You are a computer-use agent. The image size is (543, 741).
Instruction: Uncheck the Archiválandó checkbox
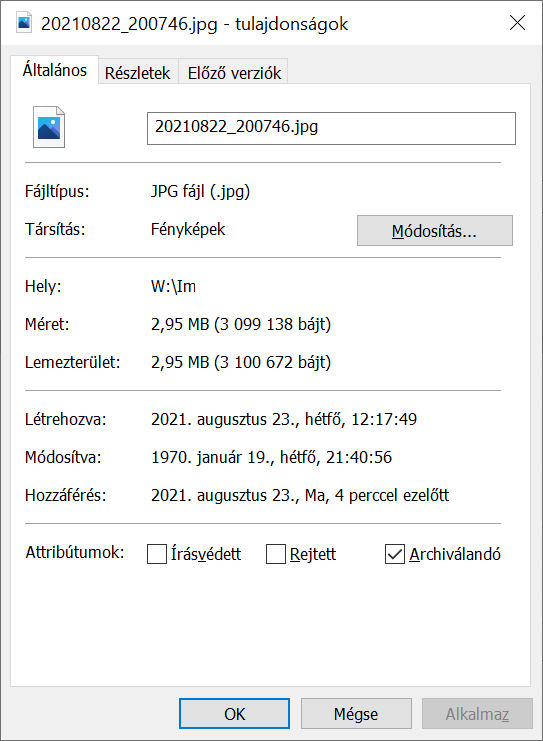pos(395,554)
